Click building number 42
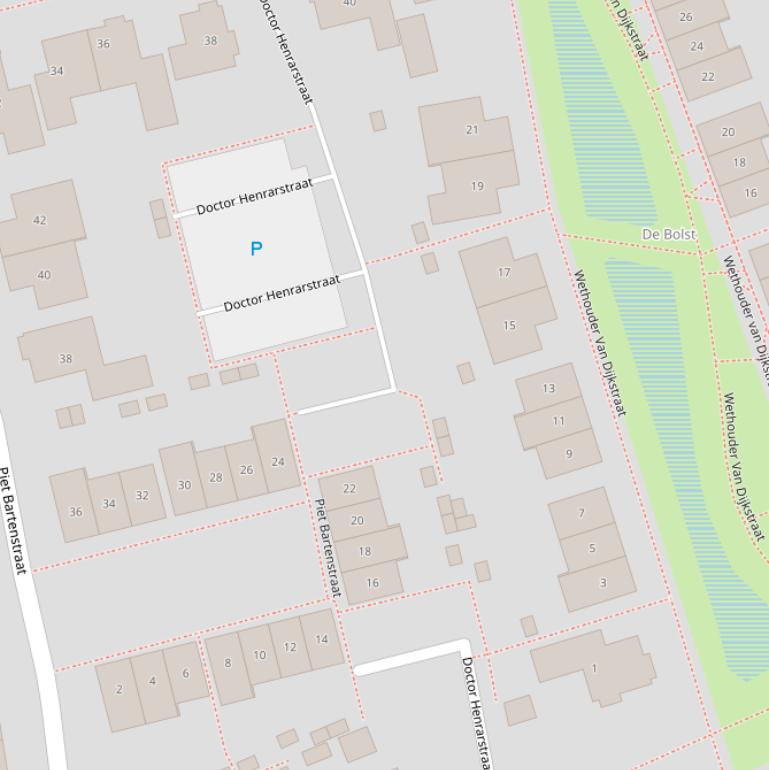 coord(40,220)
